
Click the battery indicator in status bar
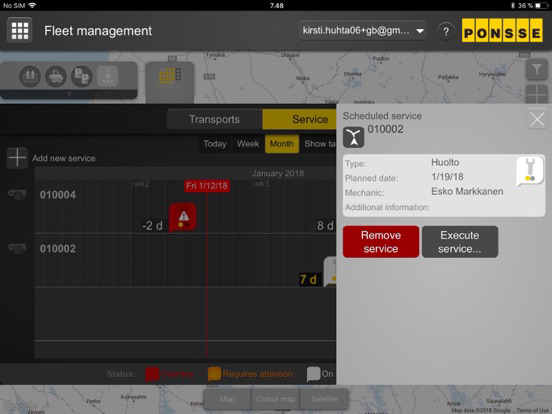pyautogui.click(x=541, y=5)
